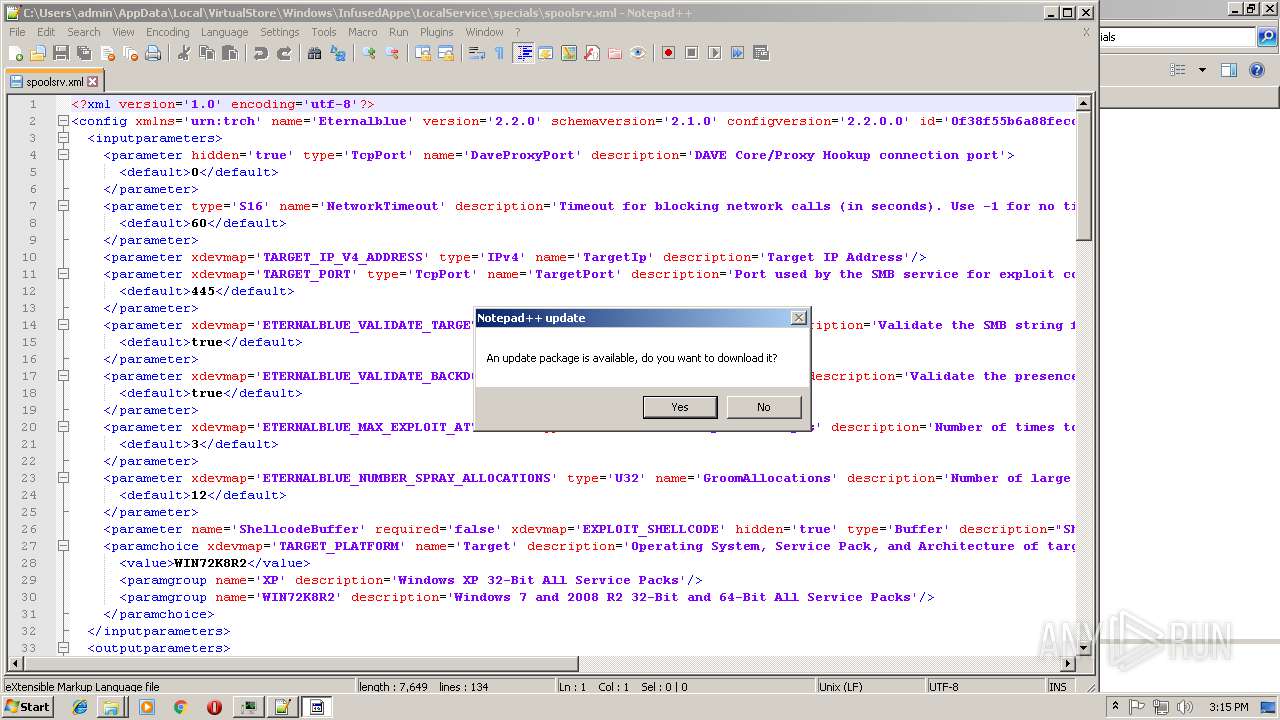Click the Close file toolbar icon
The width and height of the screenshot is (1280, 720).
click(x=107, y=53)
